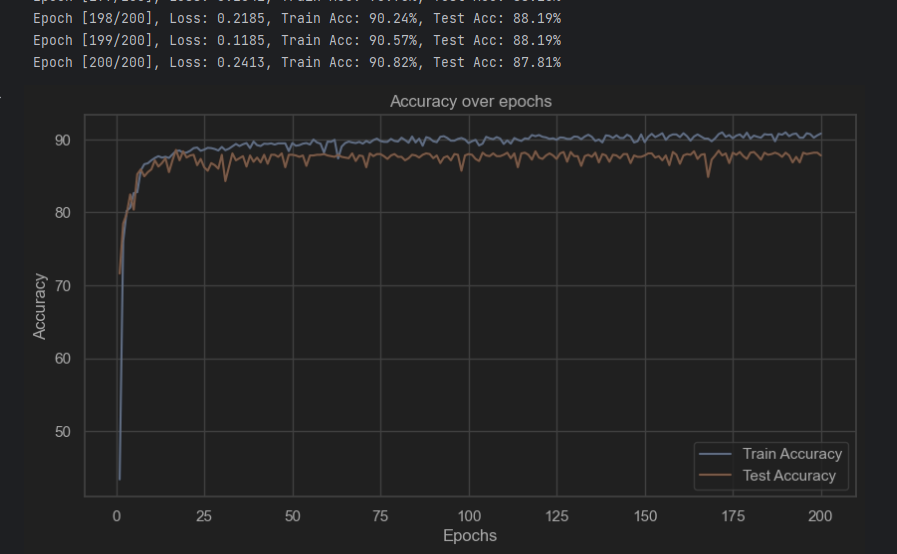Click the x-axis tick label 75
Image resolution: width=897 pixels, height=554 pixels.
(x=380, y=516)
